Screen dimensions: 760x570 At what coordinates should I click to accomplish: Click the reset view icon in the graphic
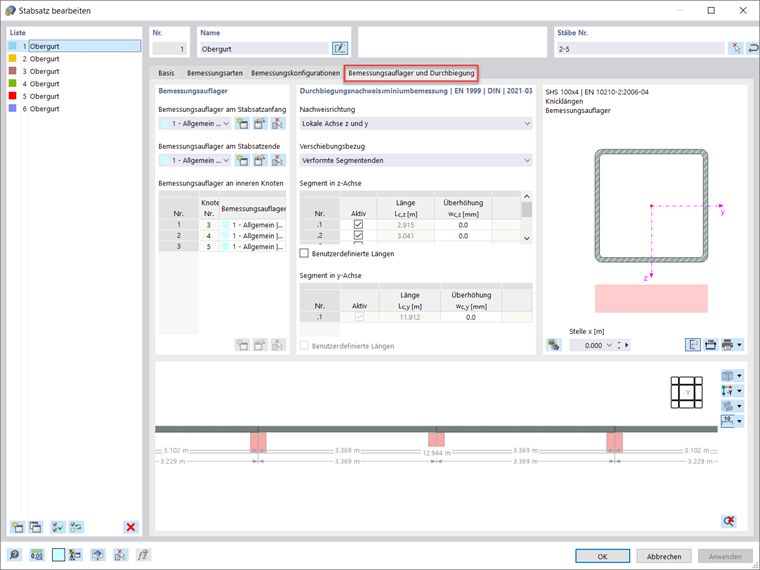[728, 521]
